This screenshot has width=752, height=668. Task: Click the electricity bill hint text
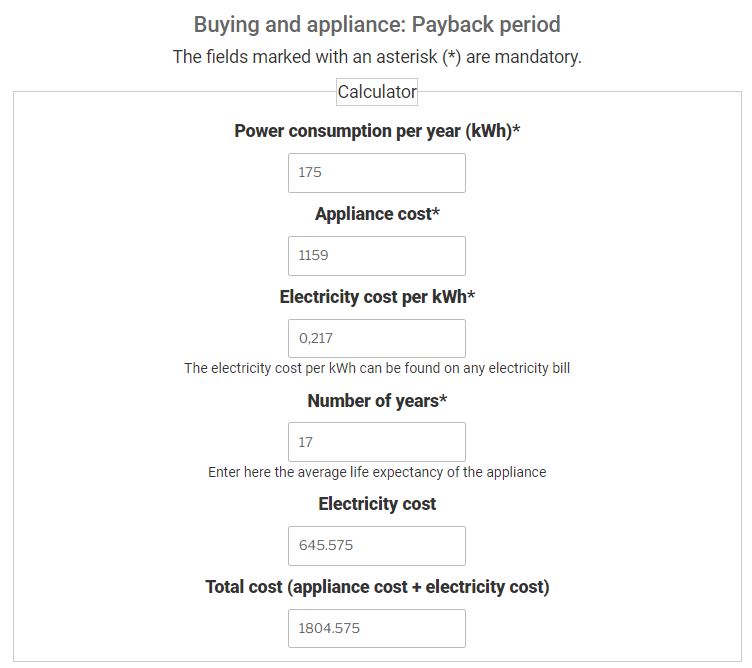click(x=377, y=368)
